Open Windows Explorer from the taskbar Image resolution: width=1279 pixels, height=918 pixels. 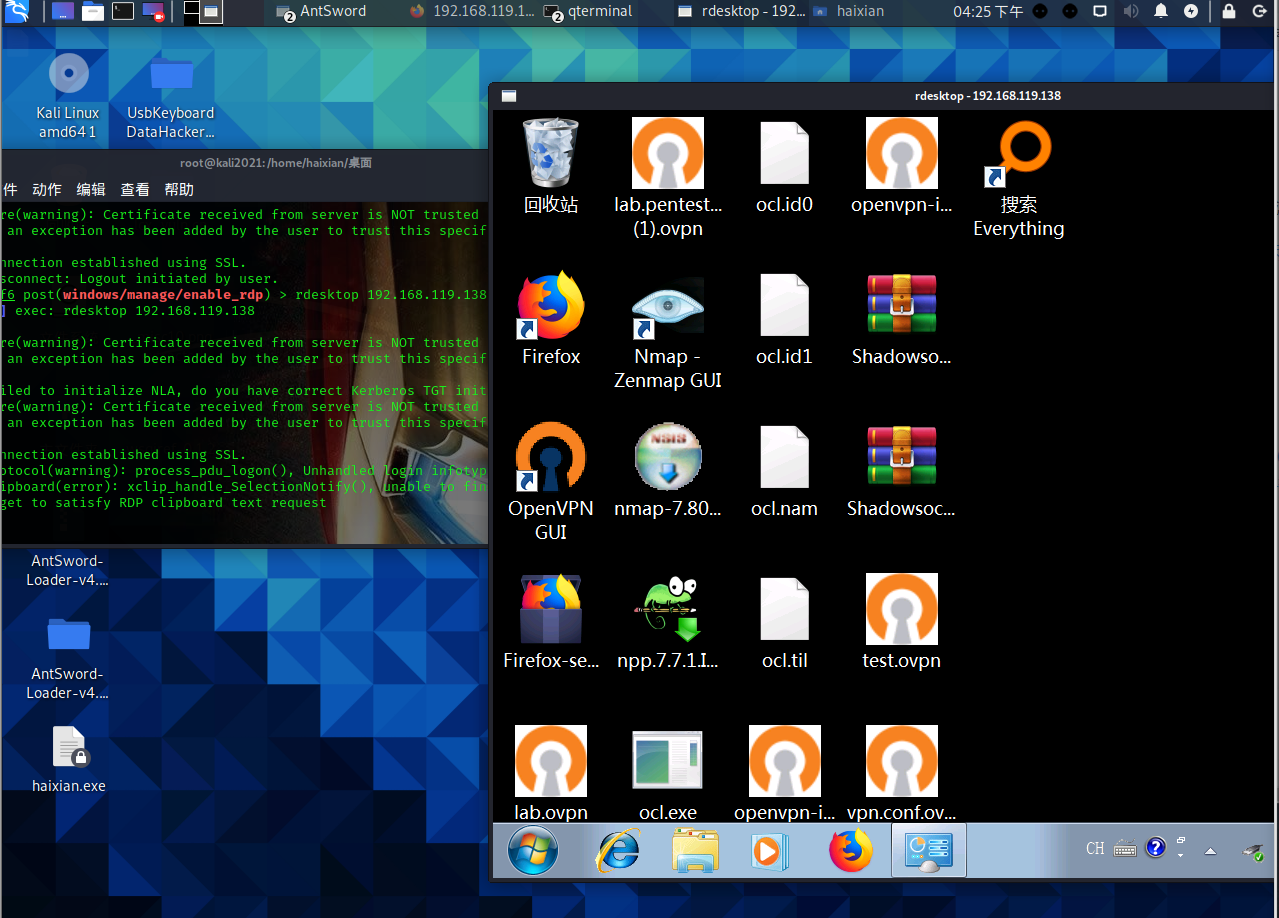[695, 851]
